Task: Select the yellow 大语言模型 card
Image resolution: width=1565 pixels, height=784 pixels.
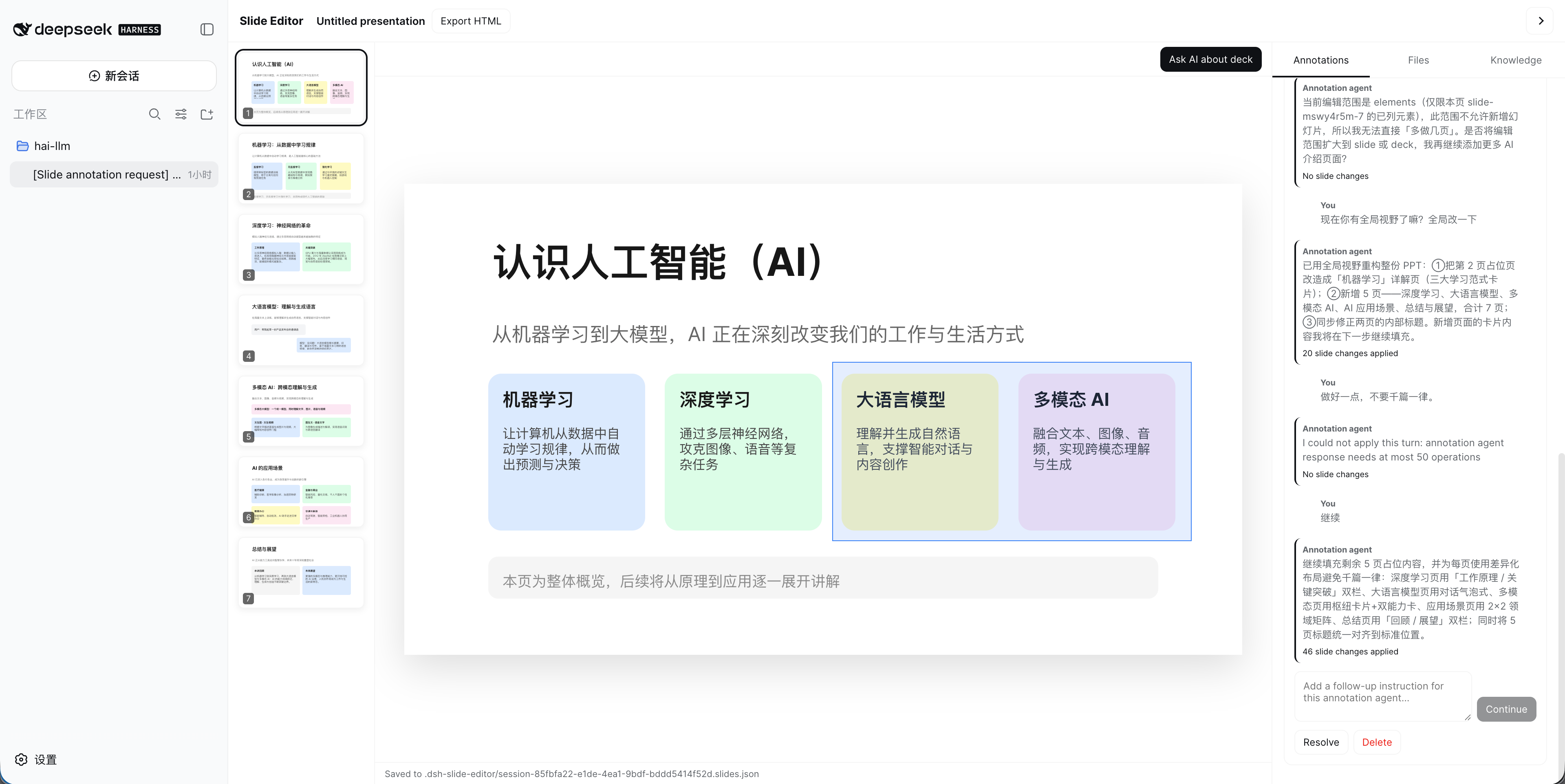Action: [x=920, y=452]
